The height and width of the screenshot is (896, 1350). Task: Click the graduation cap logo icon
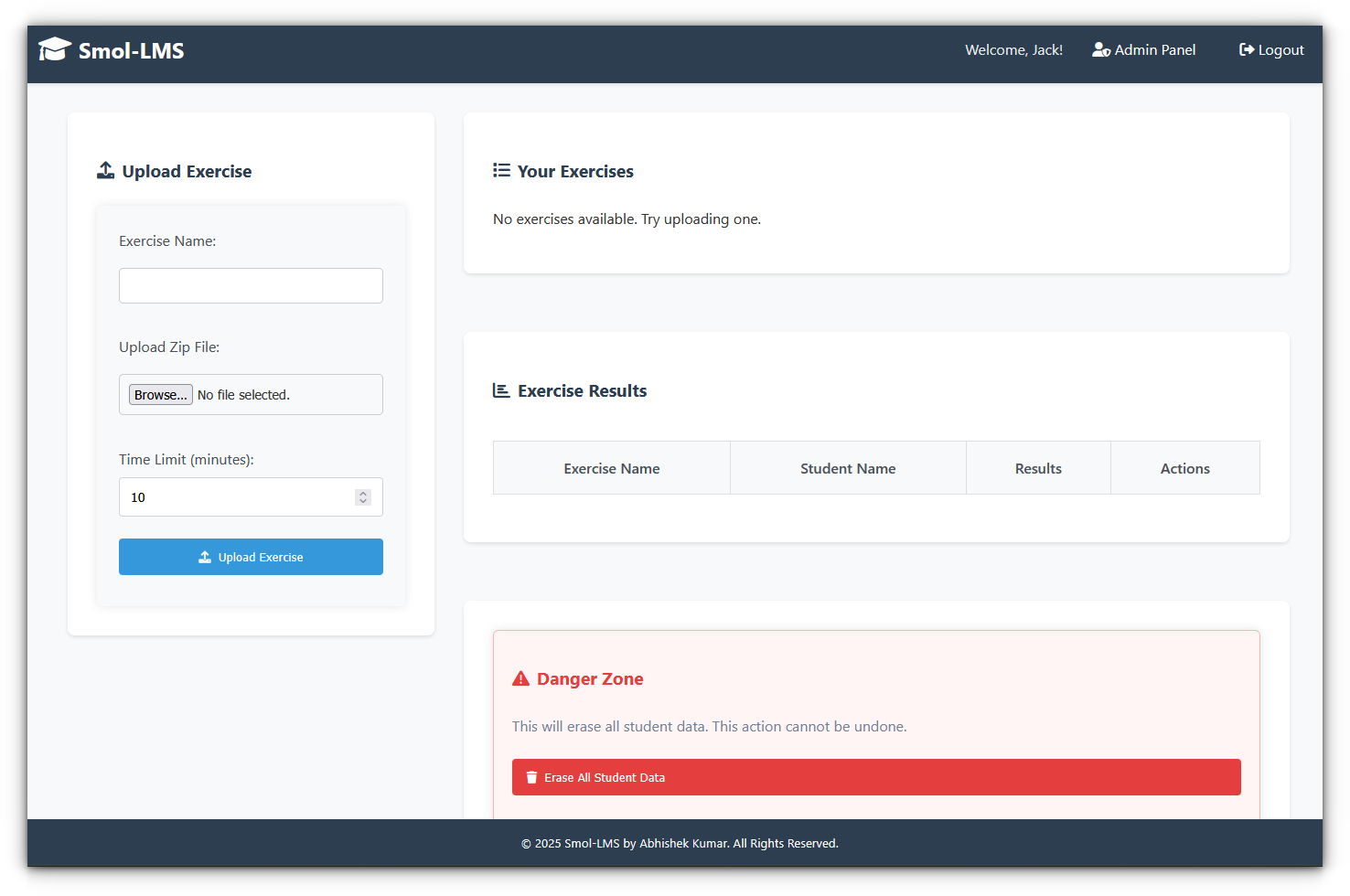pos(54,49)
